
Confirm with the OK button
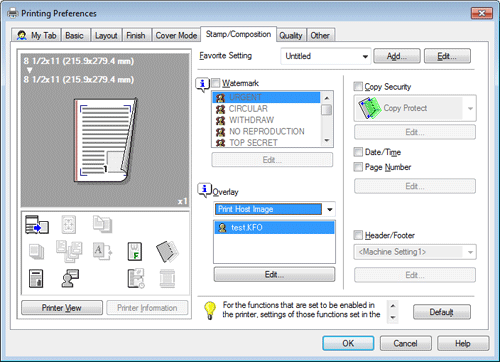click(348, 343)
